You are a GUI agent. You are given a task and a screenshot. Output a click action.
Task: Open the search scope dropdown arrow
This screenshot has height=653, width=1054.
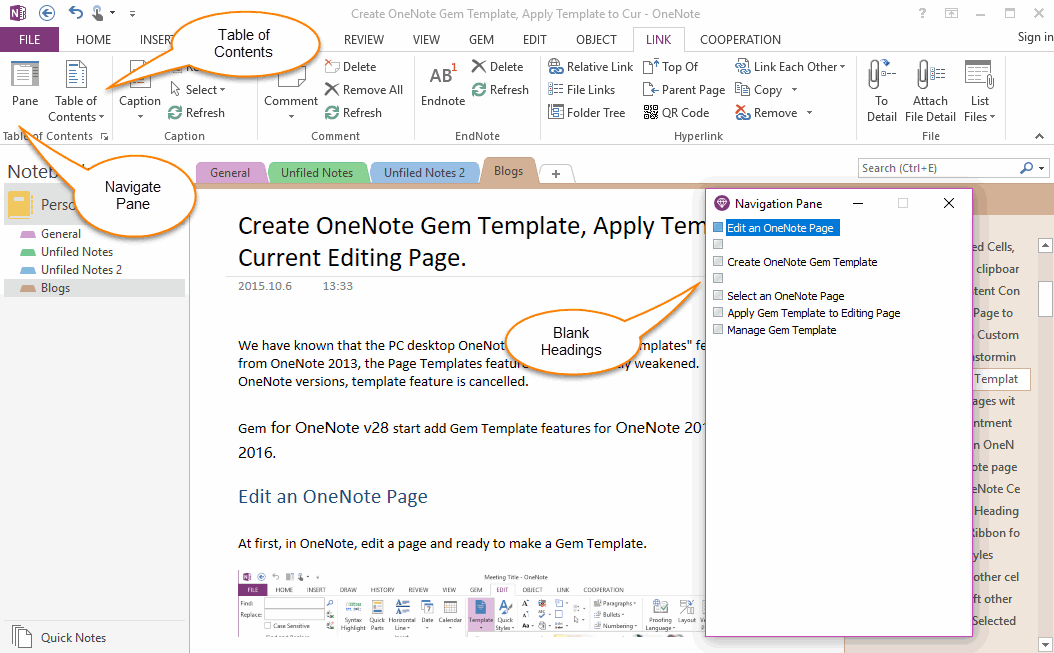click(1041, 168)
